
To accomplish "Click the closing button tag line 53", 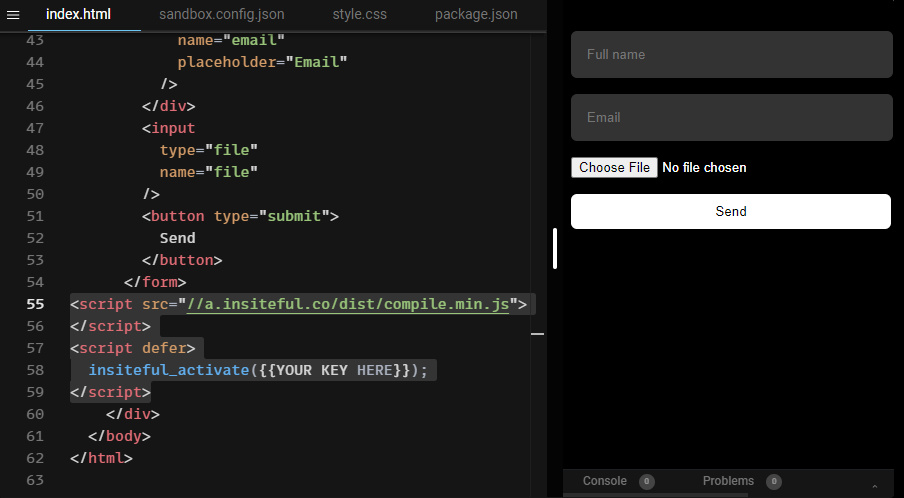I will [x=182, y=260].
